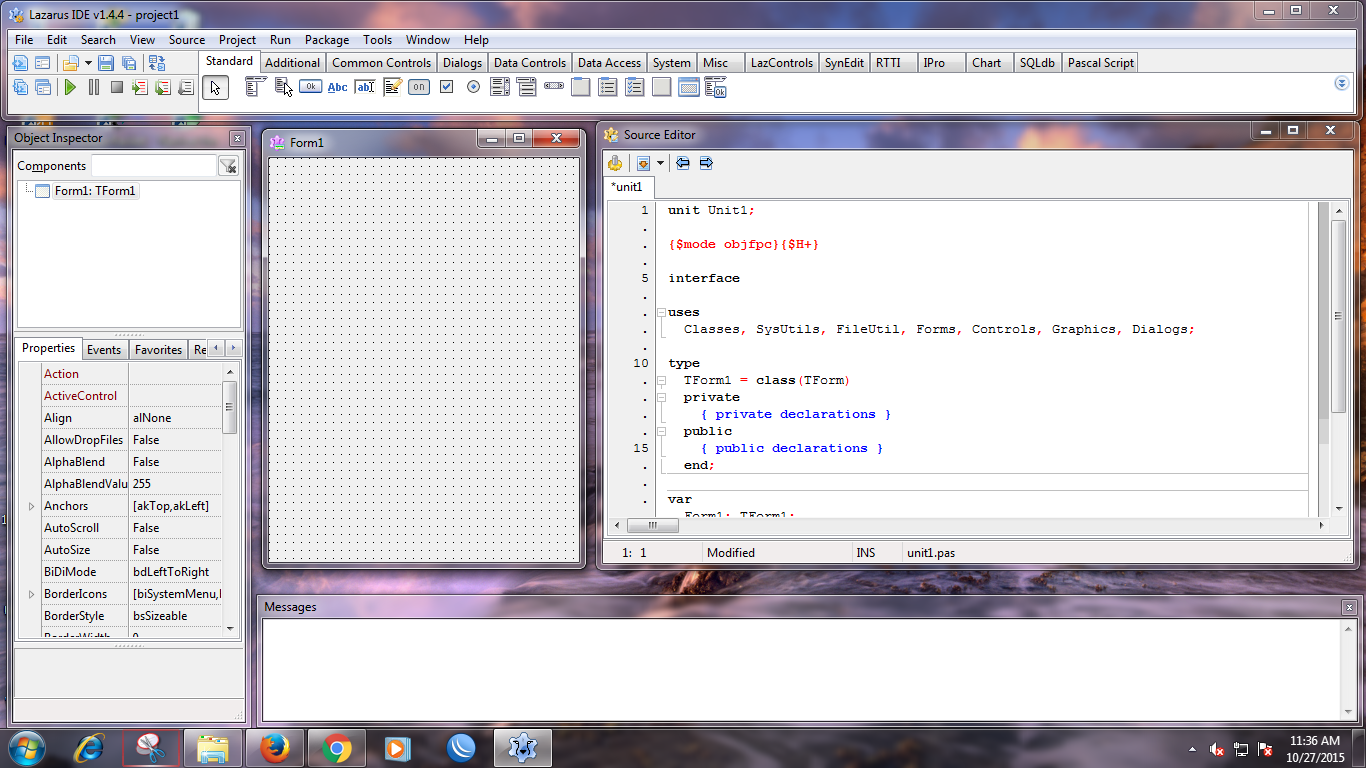The image size is (1366, 768).
Task: Select the TPopupMenu component icon
Action: 283,87
